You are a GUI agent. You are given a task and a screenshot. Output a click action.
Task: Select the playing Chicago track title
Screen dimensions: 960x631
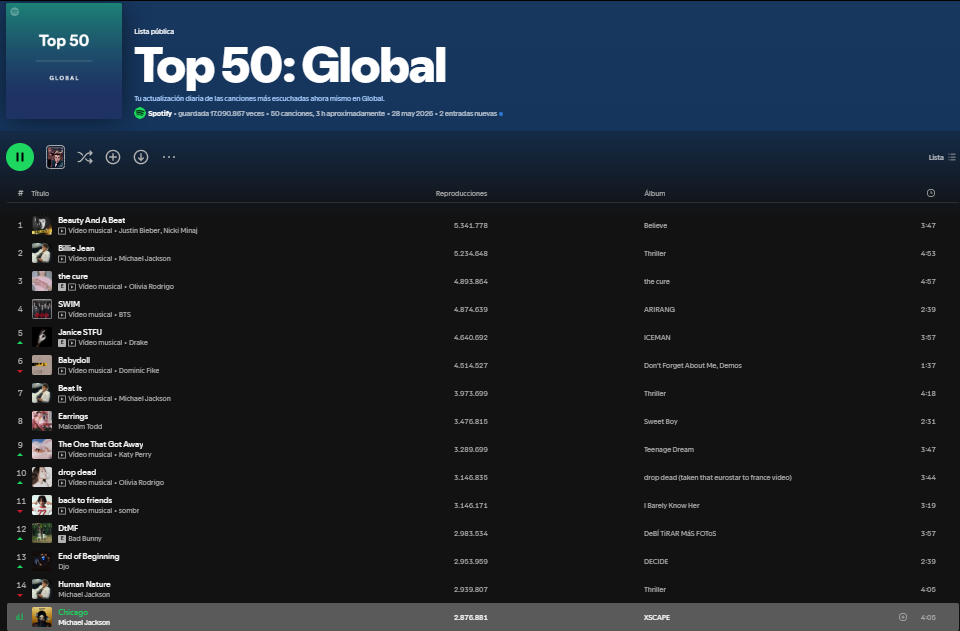(73, 612)
